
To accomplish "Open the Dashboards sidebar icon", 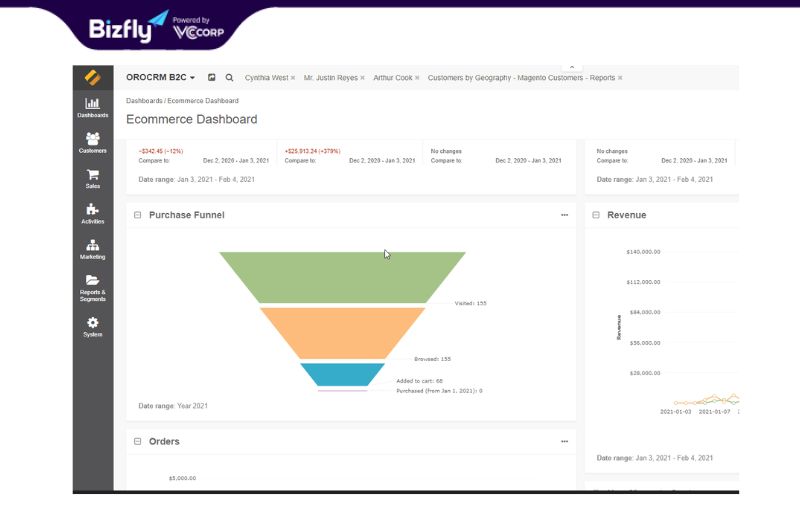I will pyautogui.click(x=92, y=108).
